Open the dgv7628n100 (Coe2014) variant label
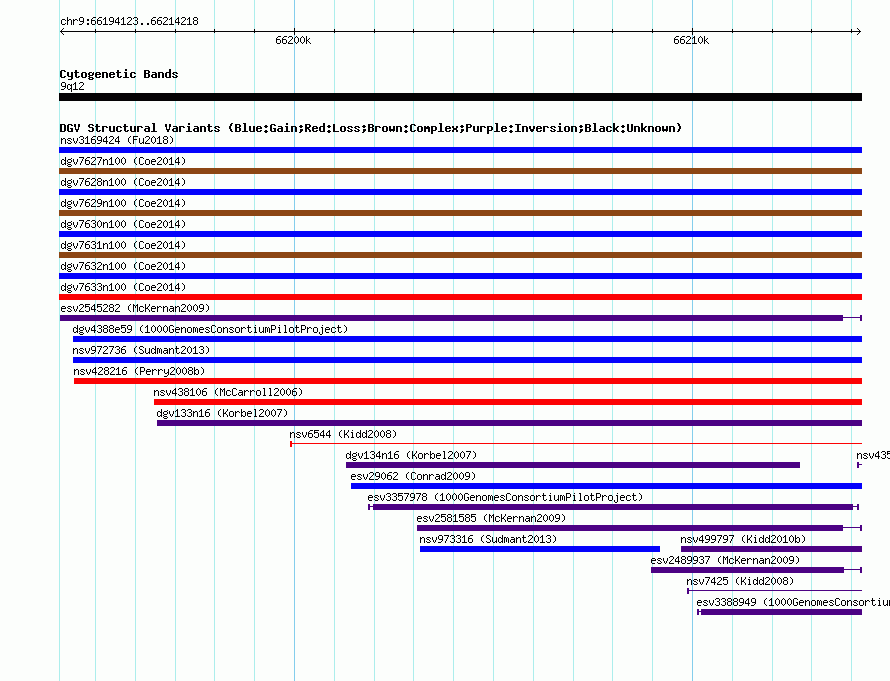The image size is (890, 681). pyautogui.click(x=123, y=182)
